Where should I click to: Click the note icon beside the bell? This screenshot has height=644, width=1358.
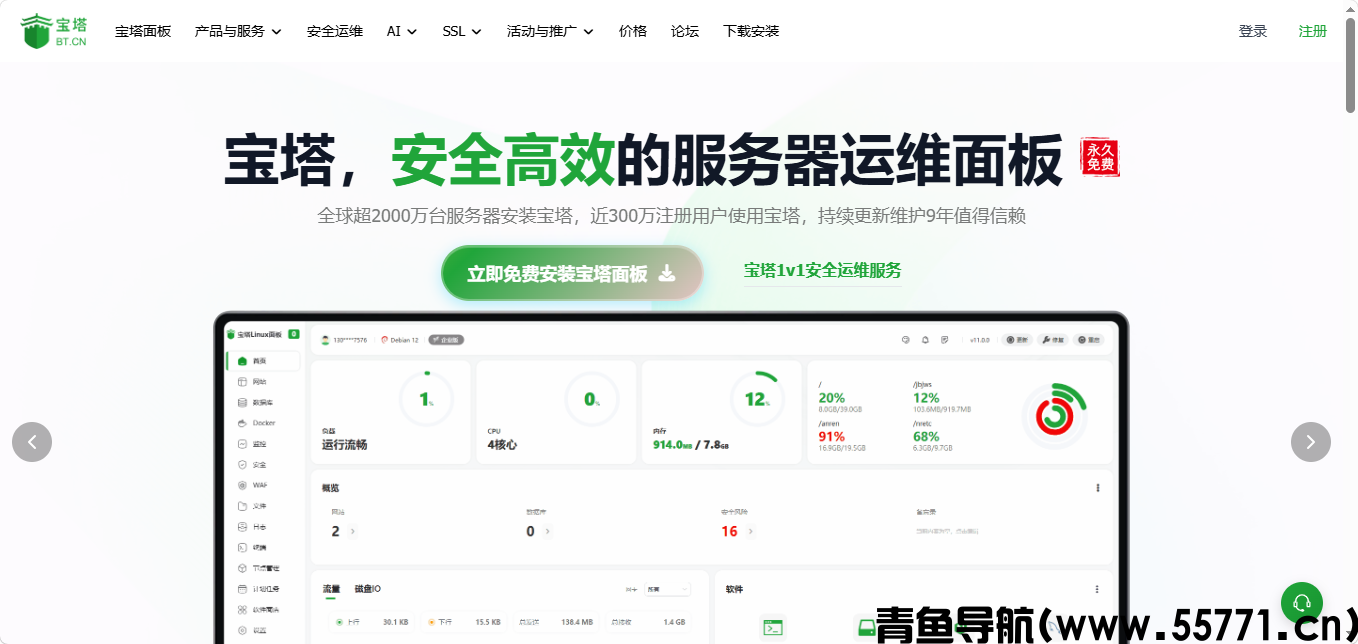tap(944, 340)
